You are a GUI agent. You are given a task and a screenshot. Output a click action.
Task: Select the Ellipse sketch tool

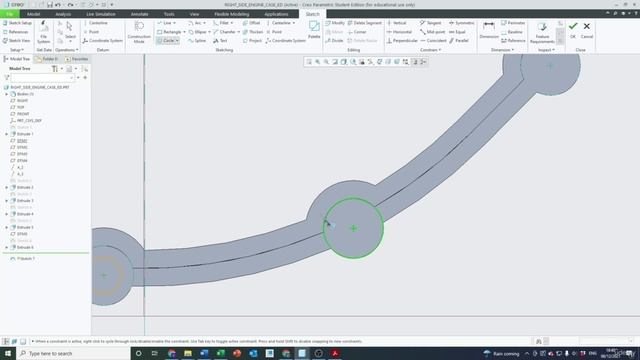pos(198,32)
